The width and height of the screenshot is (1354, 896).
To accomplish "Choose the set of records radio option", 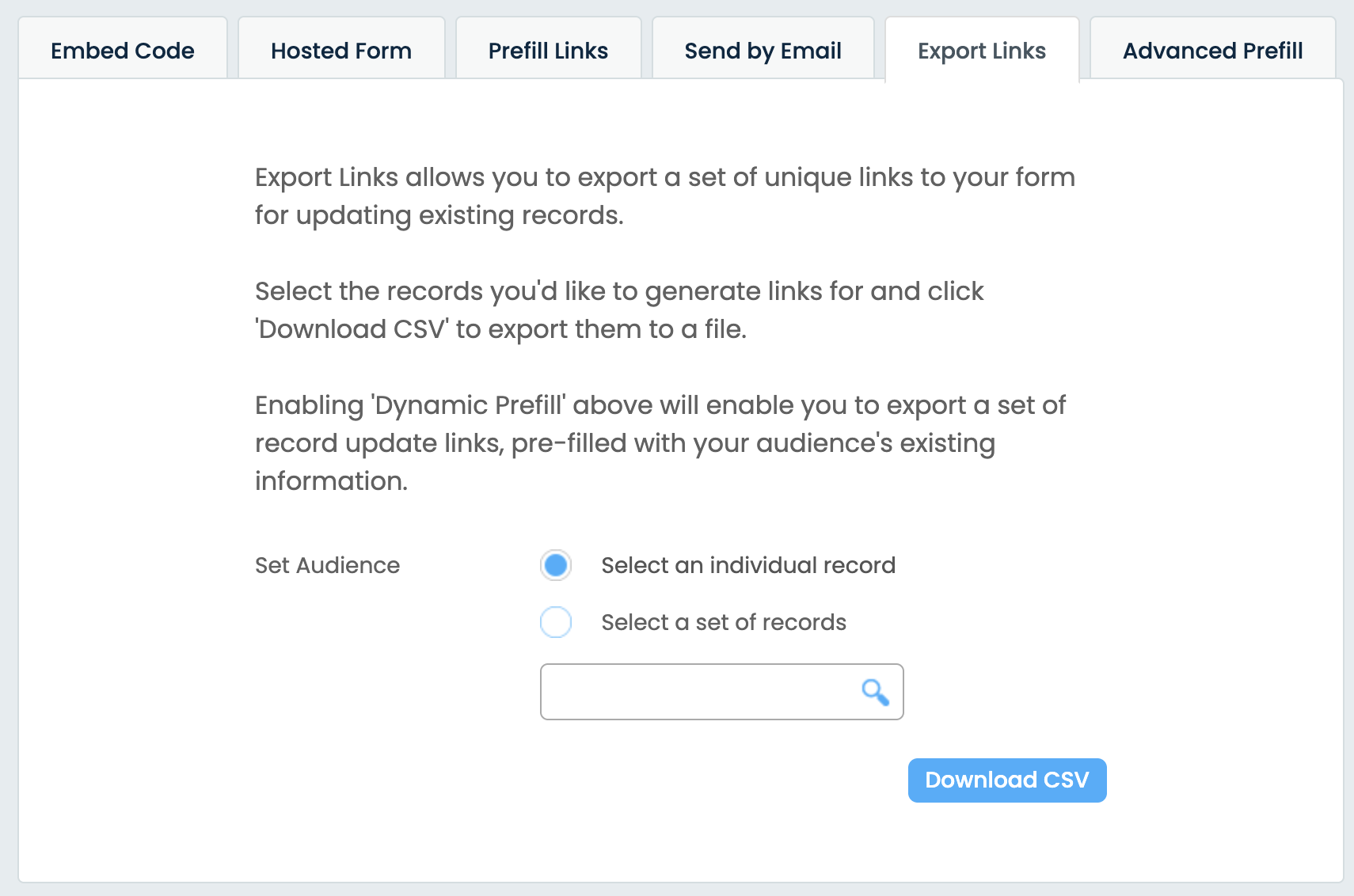I will click(x=556, y=622).
